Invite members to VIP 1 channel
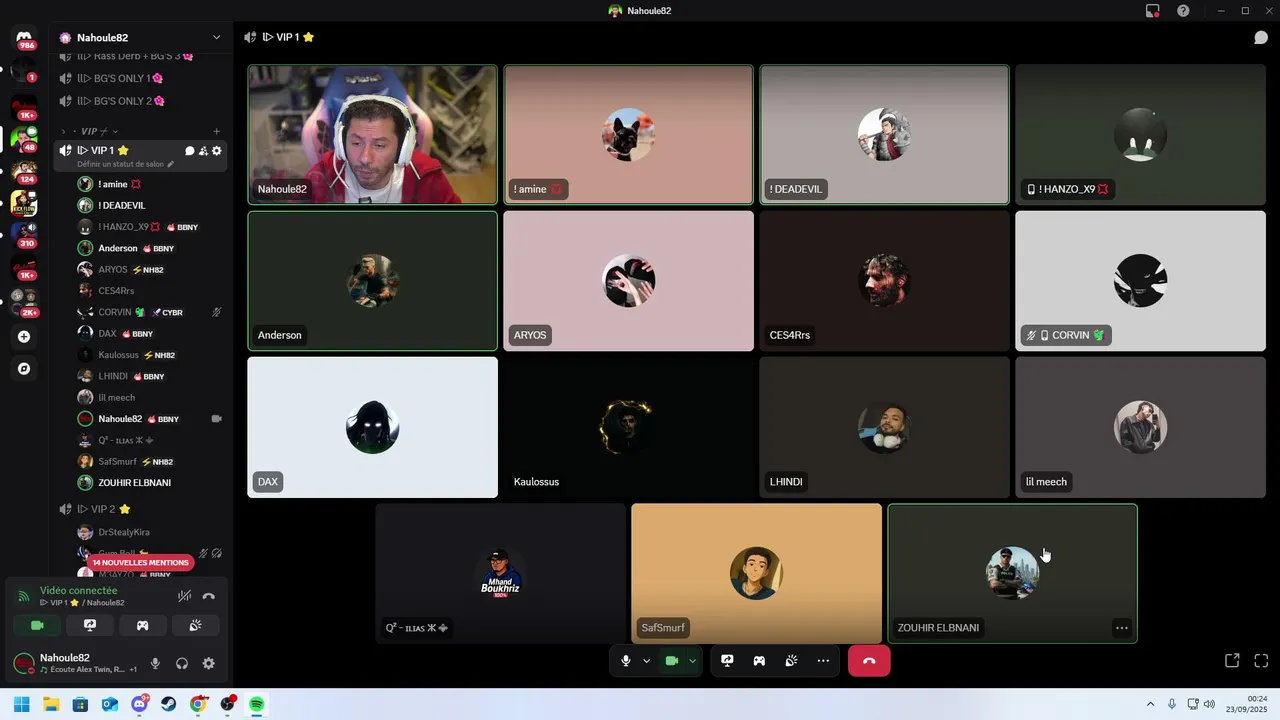The height and width of the screenshot is (720, 1280). (203, 150)
